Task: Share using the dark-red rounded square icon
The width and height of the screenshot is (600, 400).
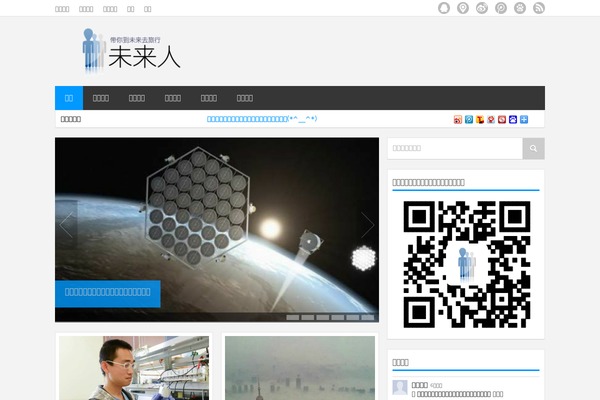Action: pyautogui.click(x=502, y=119)
